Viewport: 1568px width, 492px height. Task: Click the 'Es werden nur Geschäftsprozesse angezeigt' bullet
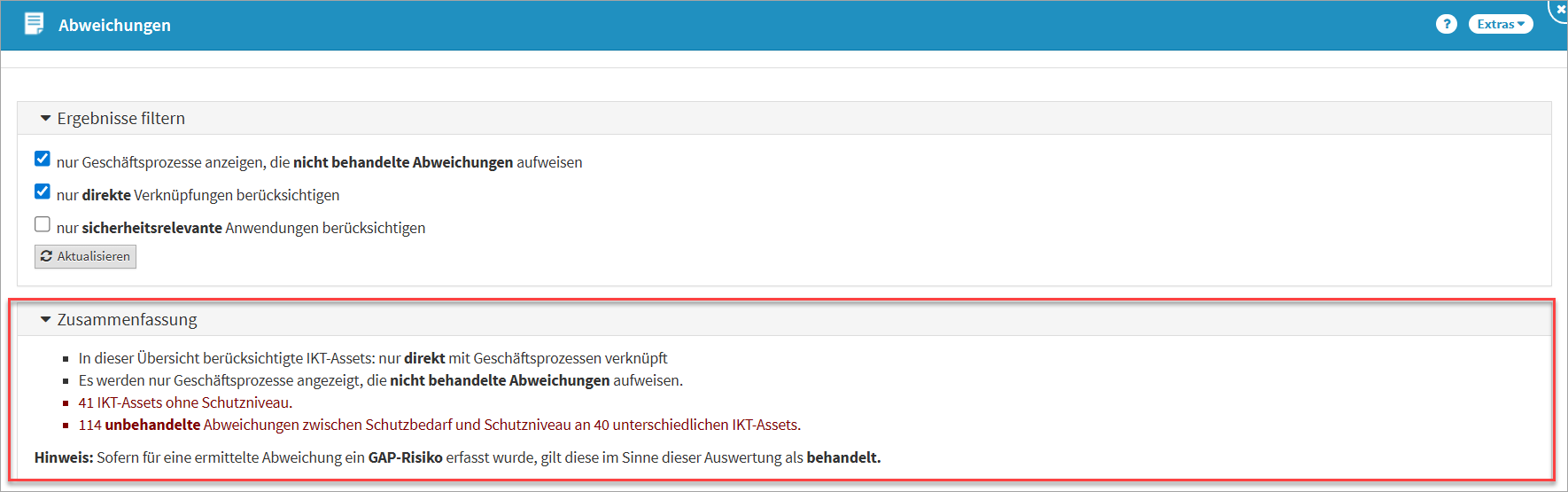click(x=380, y=380)
